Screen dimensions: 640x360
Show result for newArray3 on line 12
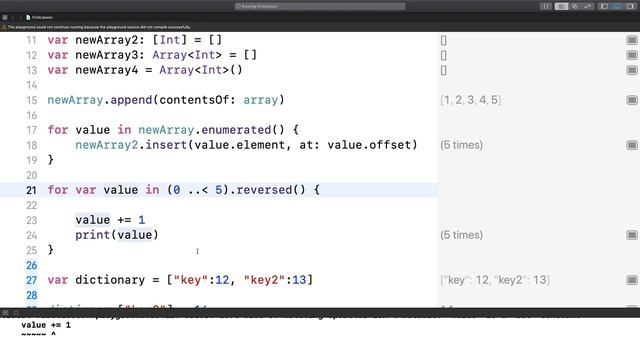[632, 55]
